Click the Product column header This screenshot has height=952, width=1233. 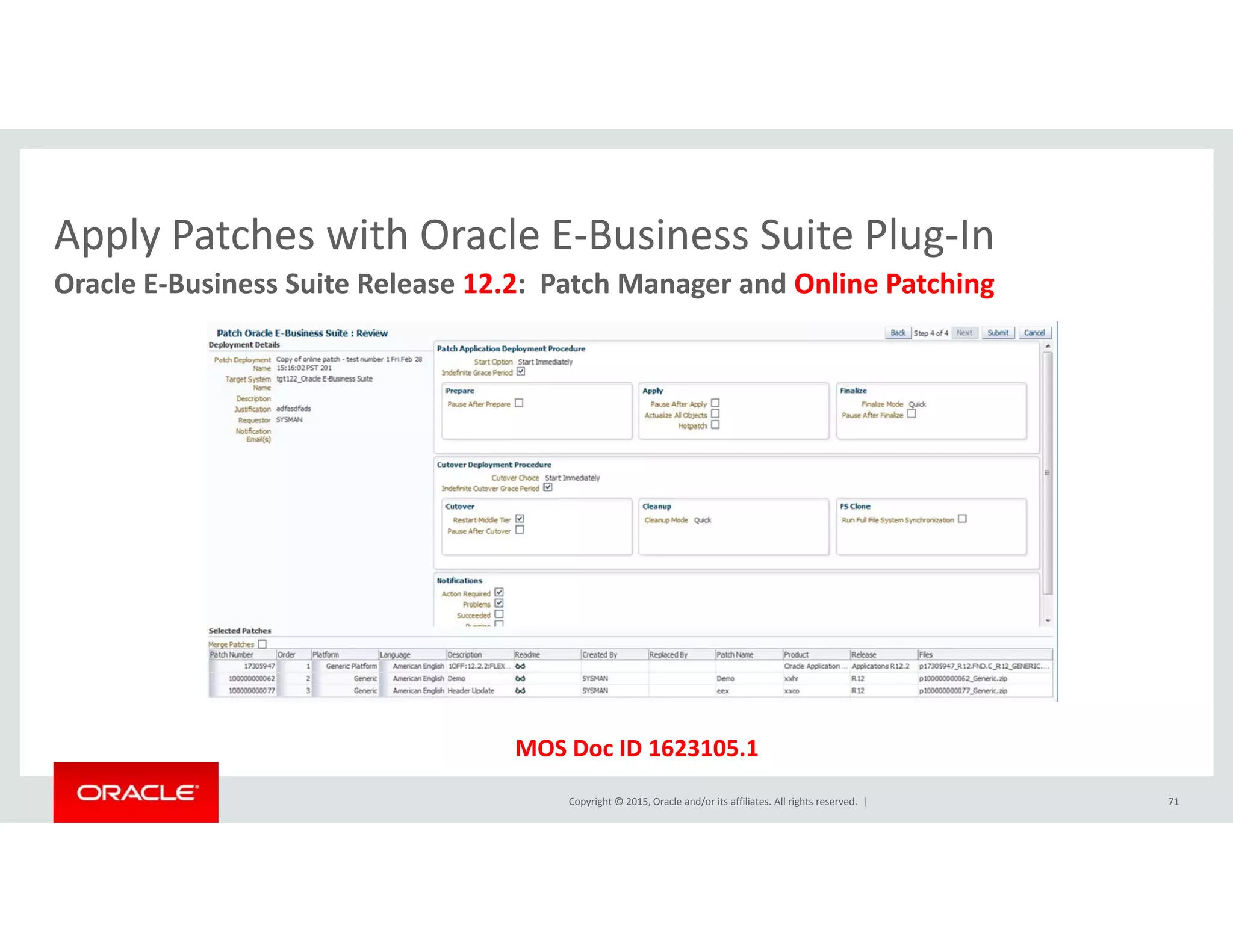click(x=816, y=654)
